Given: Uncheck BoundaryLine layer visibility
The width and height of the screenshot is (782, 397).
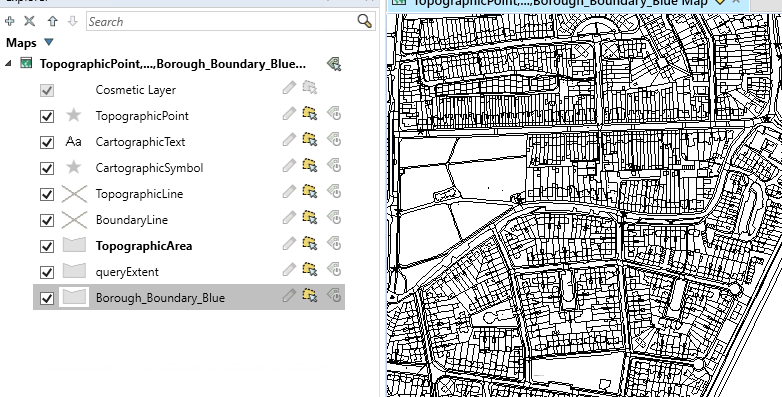Looking at the screenshot, I should (47, 220).
